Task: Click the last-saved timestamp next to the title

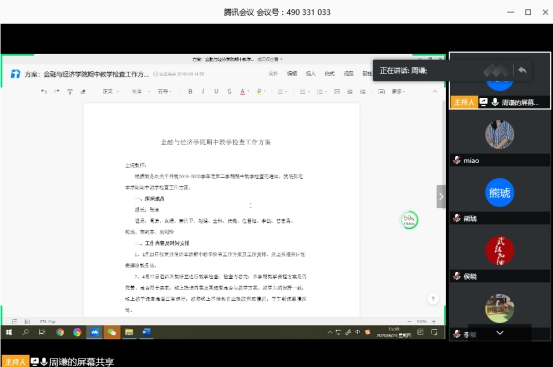Action: (179, 74)
